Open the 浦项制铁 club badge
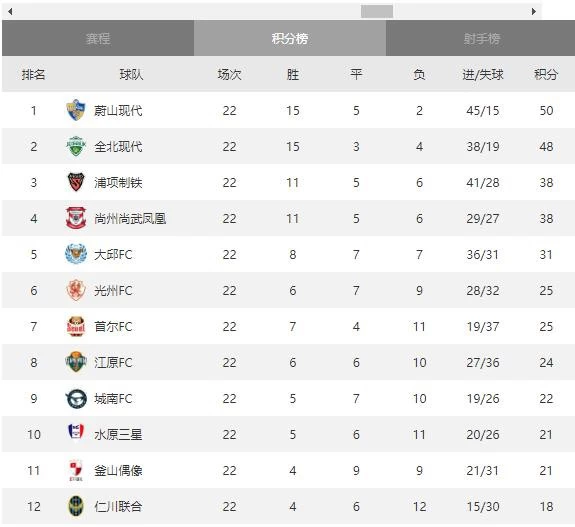Image resolution: width=575 pixels, height=527 pixels. (x=76, y=182)
